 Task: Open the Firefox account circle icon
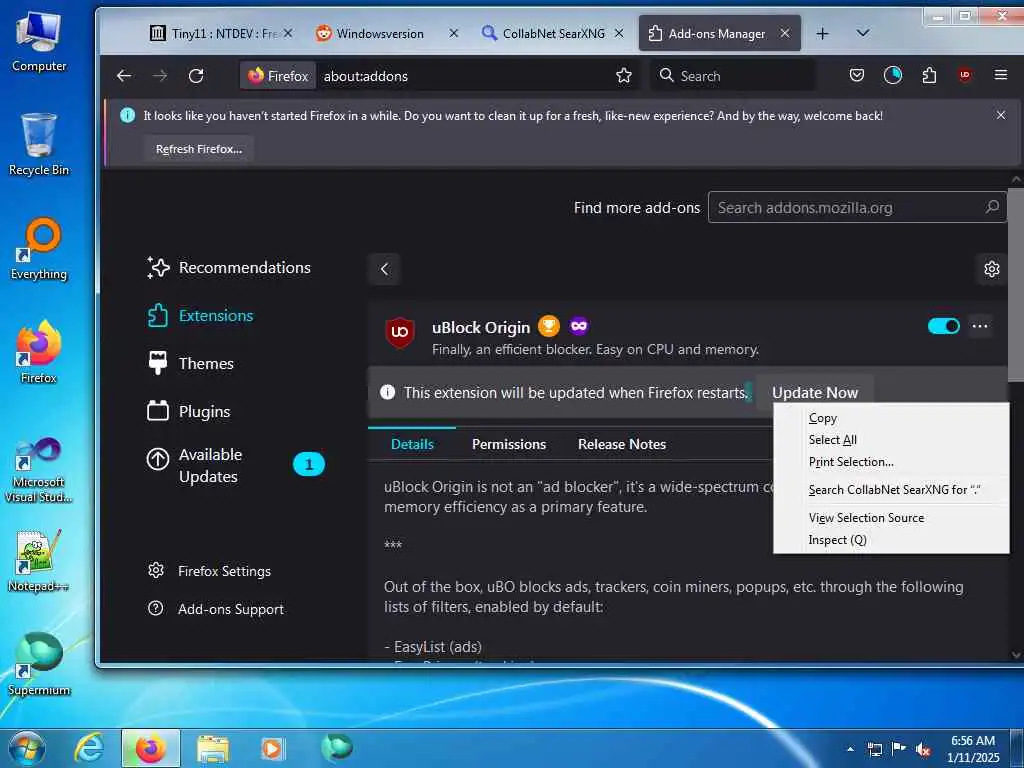point(893,75)
